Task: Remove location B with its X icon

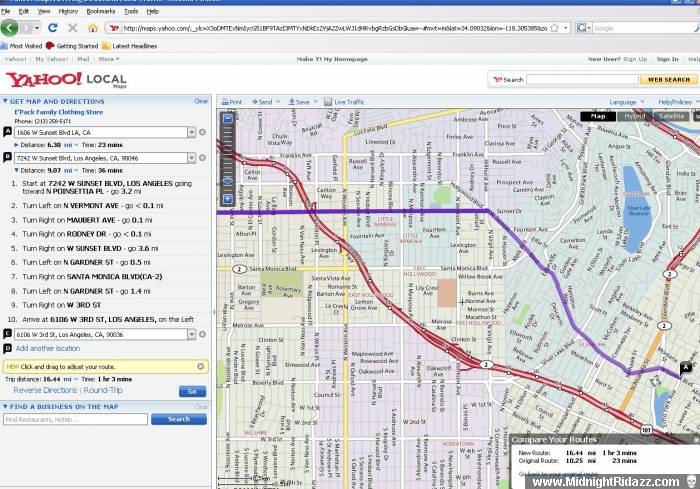Action: coord(202,158)
